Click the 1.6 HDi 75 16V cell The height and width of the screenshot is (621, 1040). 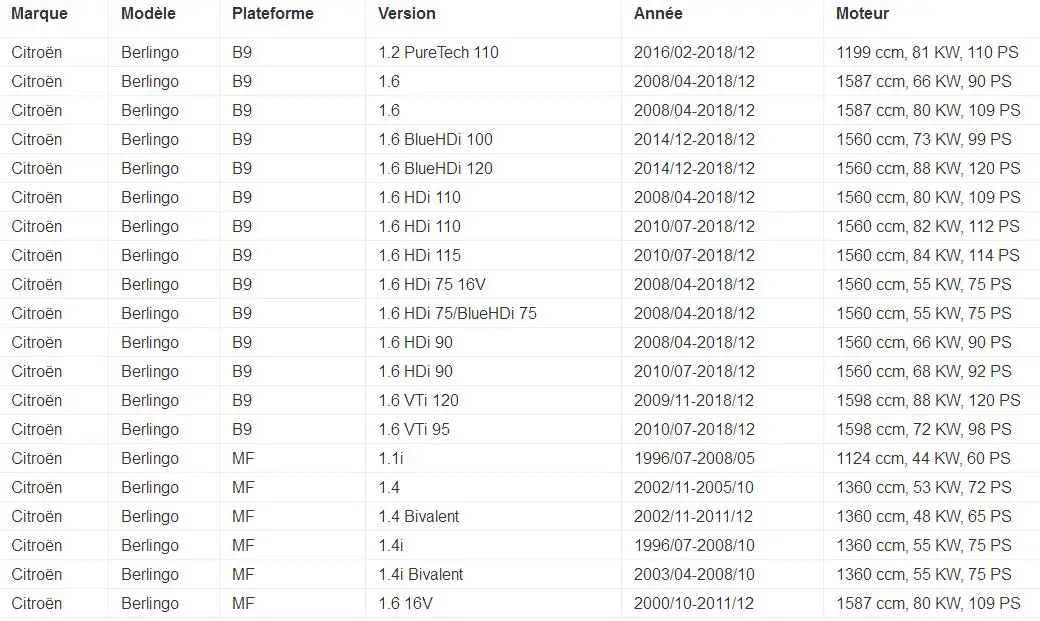(x=493, y=285)
